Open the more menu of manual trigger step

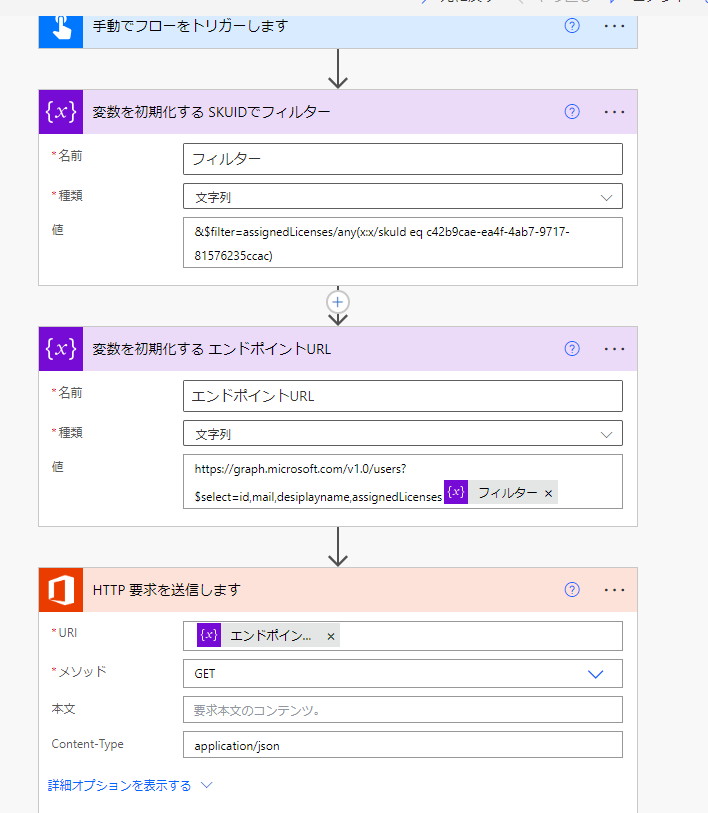click(614, 26)
